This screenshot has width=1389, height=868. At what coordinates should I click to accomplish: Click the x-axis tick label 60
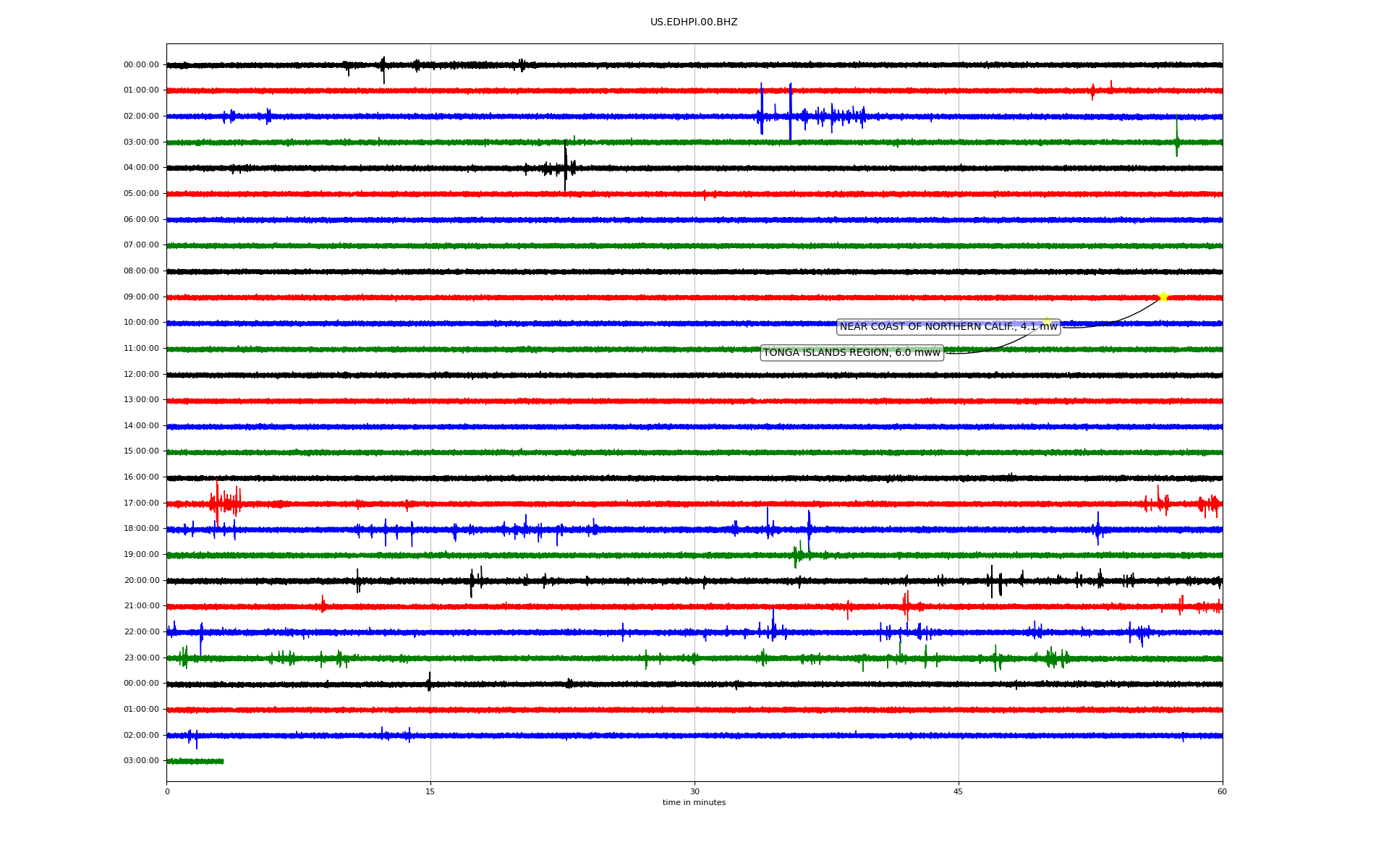[x=1222, y=792]
